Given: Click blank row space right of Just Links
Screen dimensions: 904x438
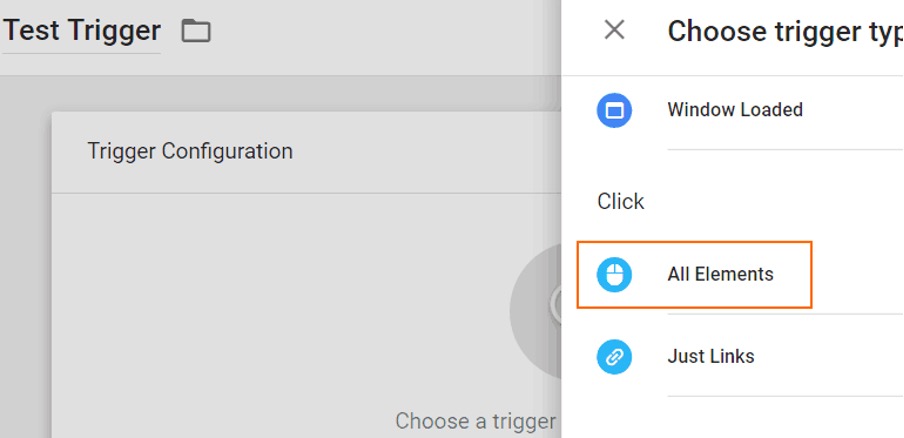Looking at the screenshot, I should click(830, 357).
